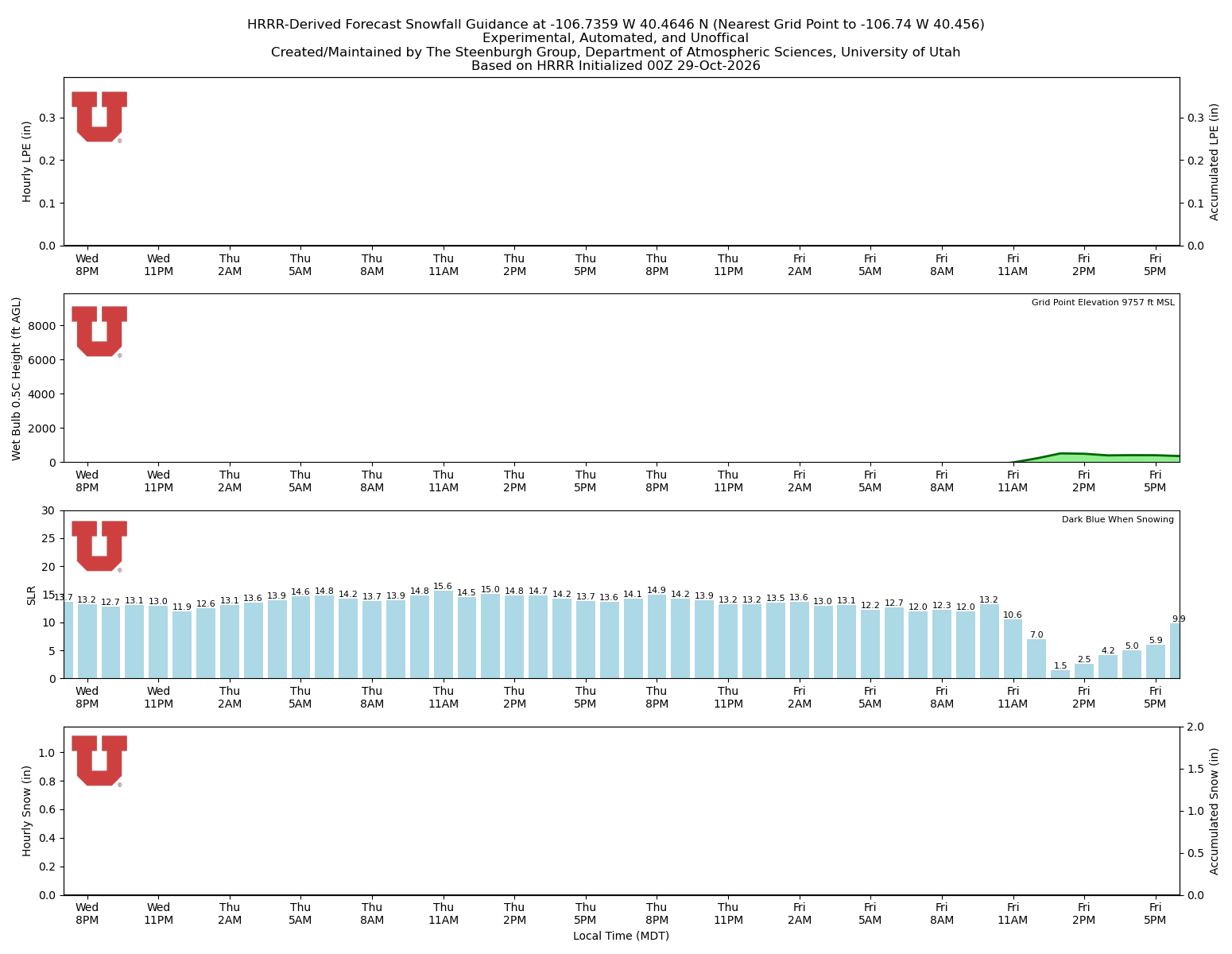Select the 'Based on HRRR Initialized 00Z 29-Oct-2026' line

coord(616,66)
